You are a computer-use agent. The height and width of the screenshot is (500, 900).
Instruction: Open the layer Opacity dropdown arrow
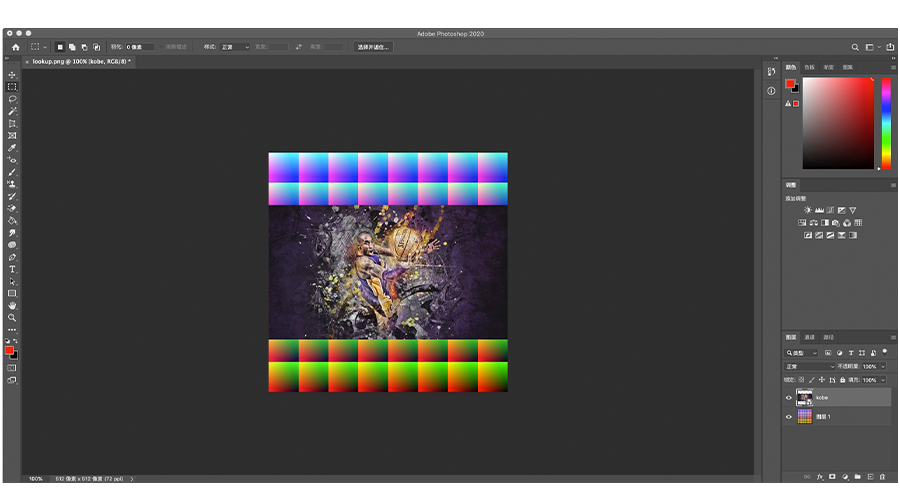pos(883,366)
